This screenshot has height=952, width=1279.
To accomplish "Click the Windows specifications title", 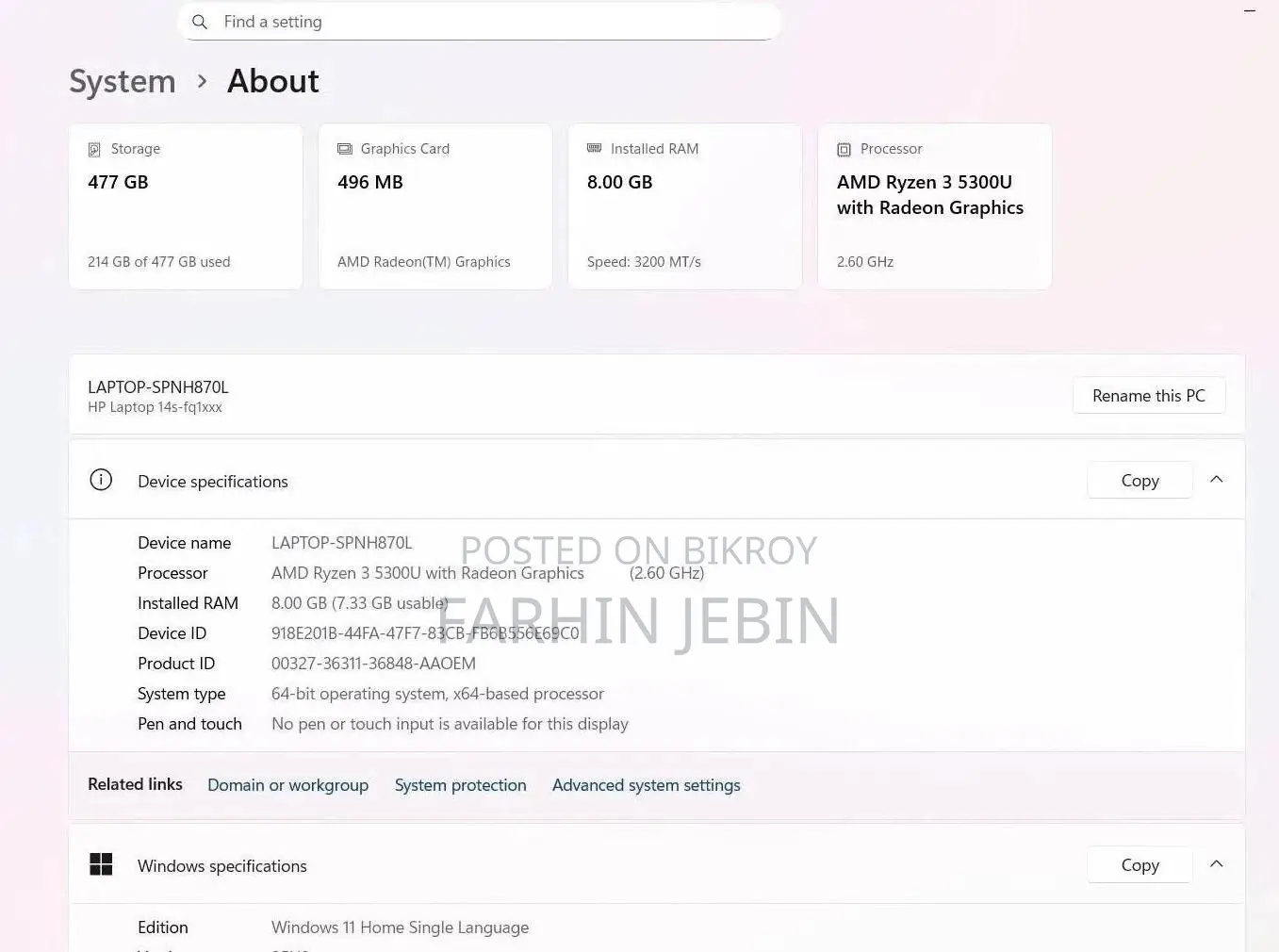I will click(222, 866).
